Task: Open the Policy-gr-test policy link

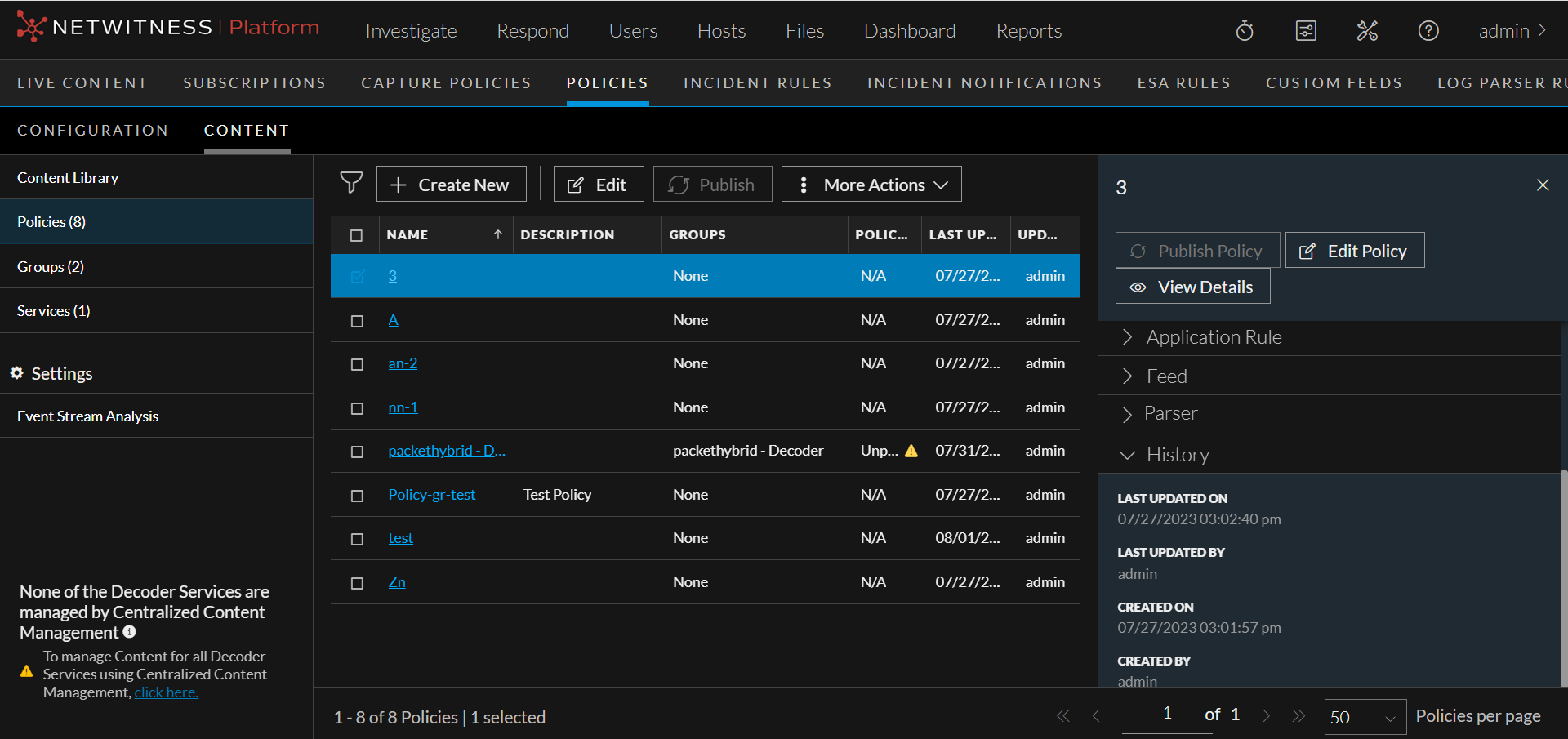Action: click(431, 495)
